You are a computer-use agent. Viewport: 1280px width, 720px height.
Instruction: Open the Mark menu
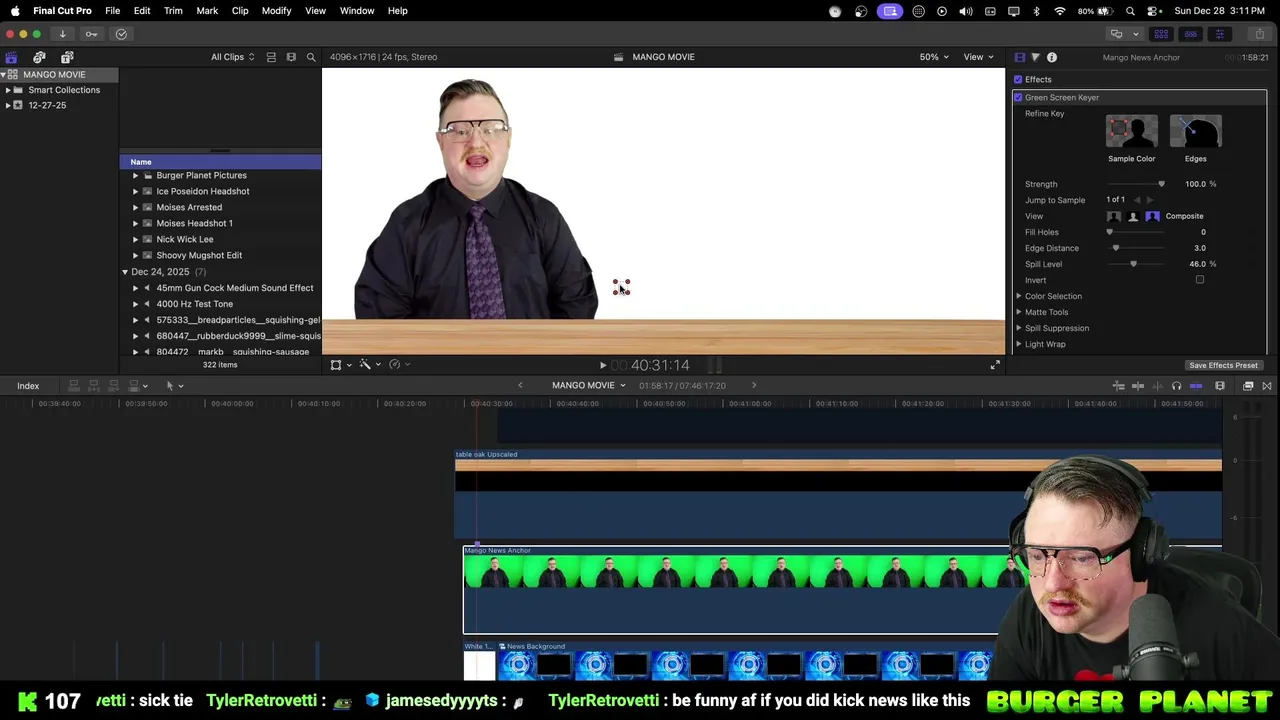(x=207, y=11)
